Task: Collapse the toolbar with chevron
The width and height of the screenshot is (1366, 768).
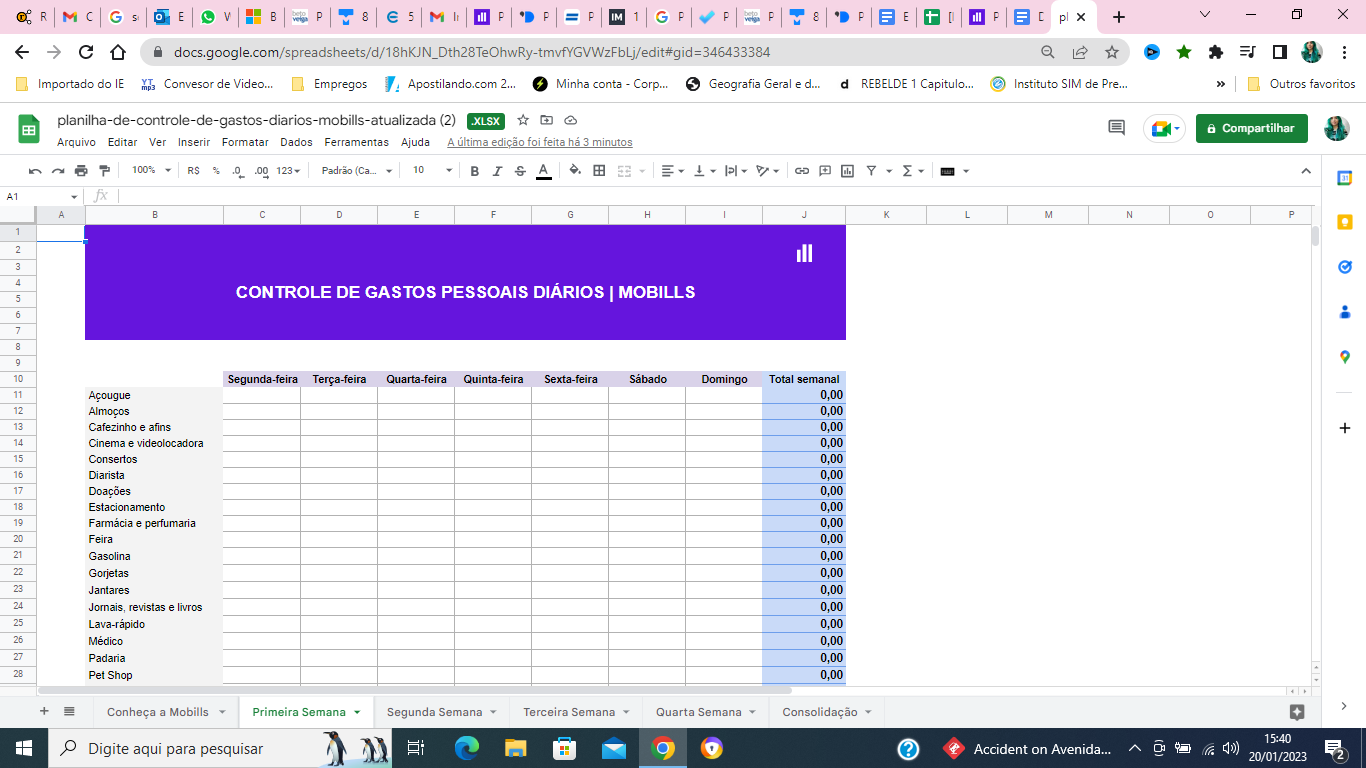Action: pyautogui.click(x=1306, y=171)
